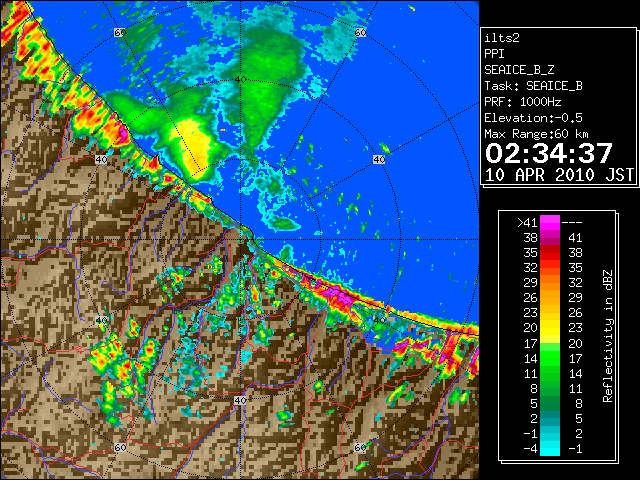Click the timestamp "02:34:37"
The height and width of the screenshot is (480, 640).
tap(549, 153)
